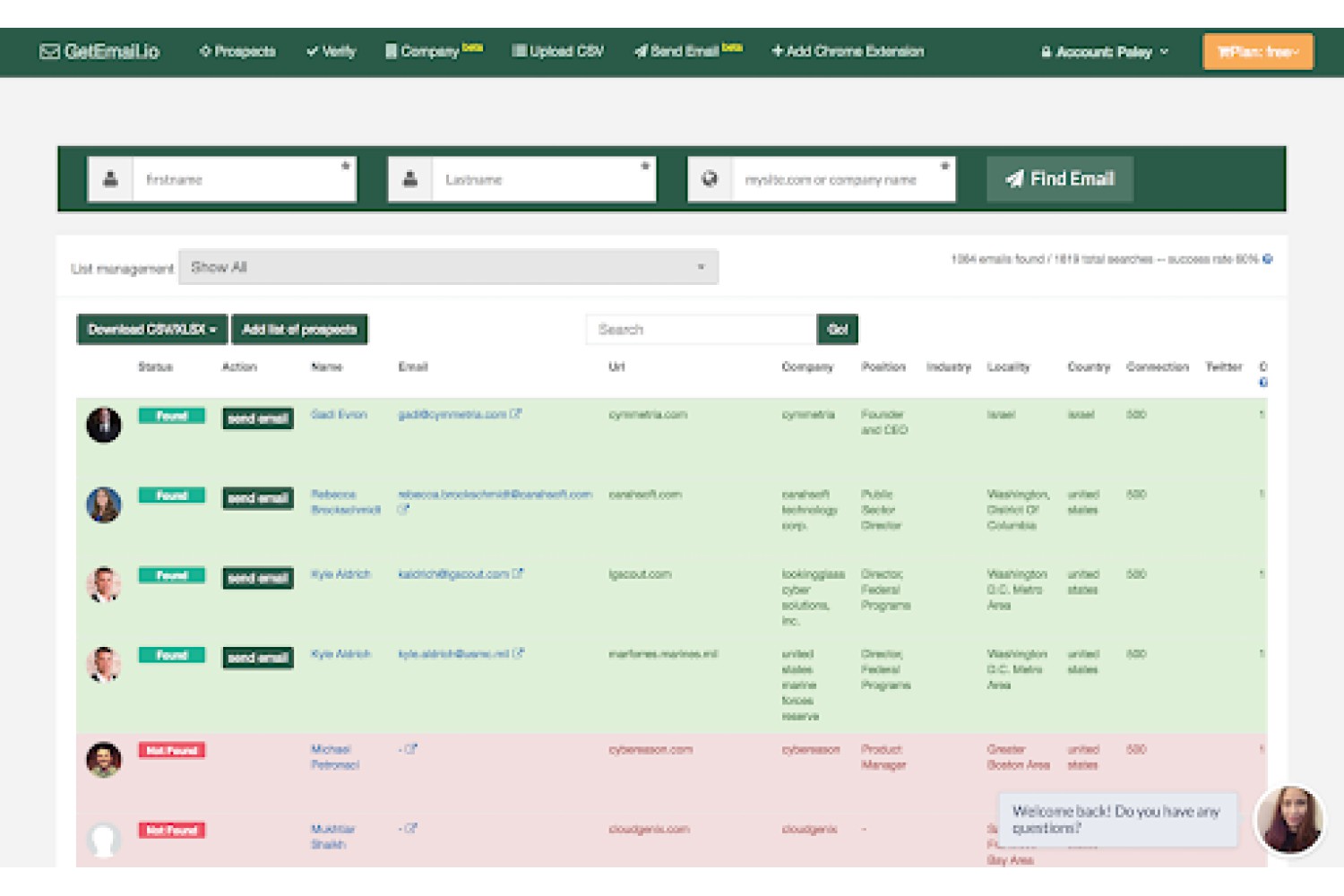Open Rebecca Brockschmidt name link
The width and height of the screenshot is (1344, 896).
[x=346, y=502]
